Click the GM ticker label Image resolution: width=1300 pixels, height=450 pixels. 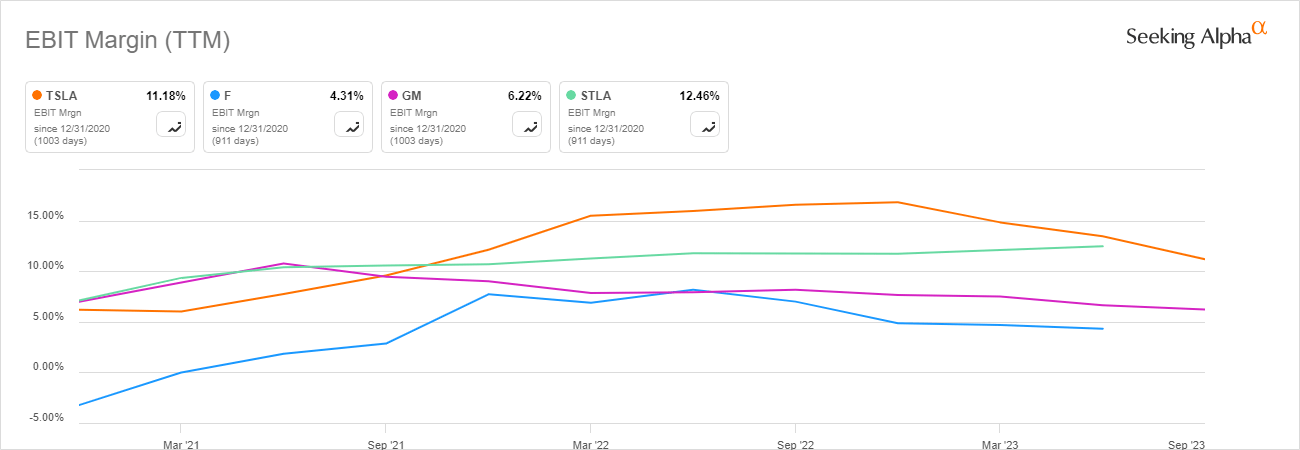click(411, 96)
